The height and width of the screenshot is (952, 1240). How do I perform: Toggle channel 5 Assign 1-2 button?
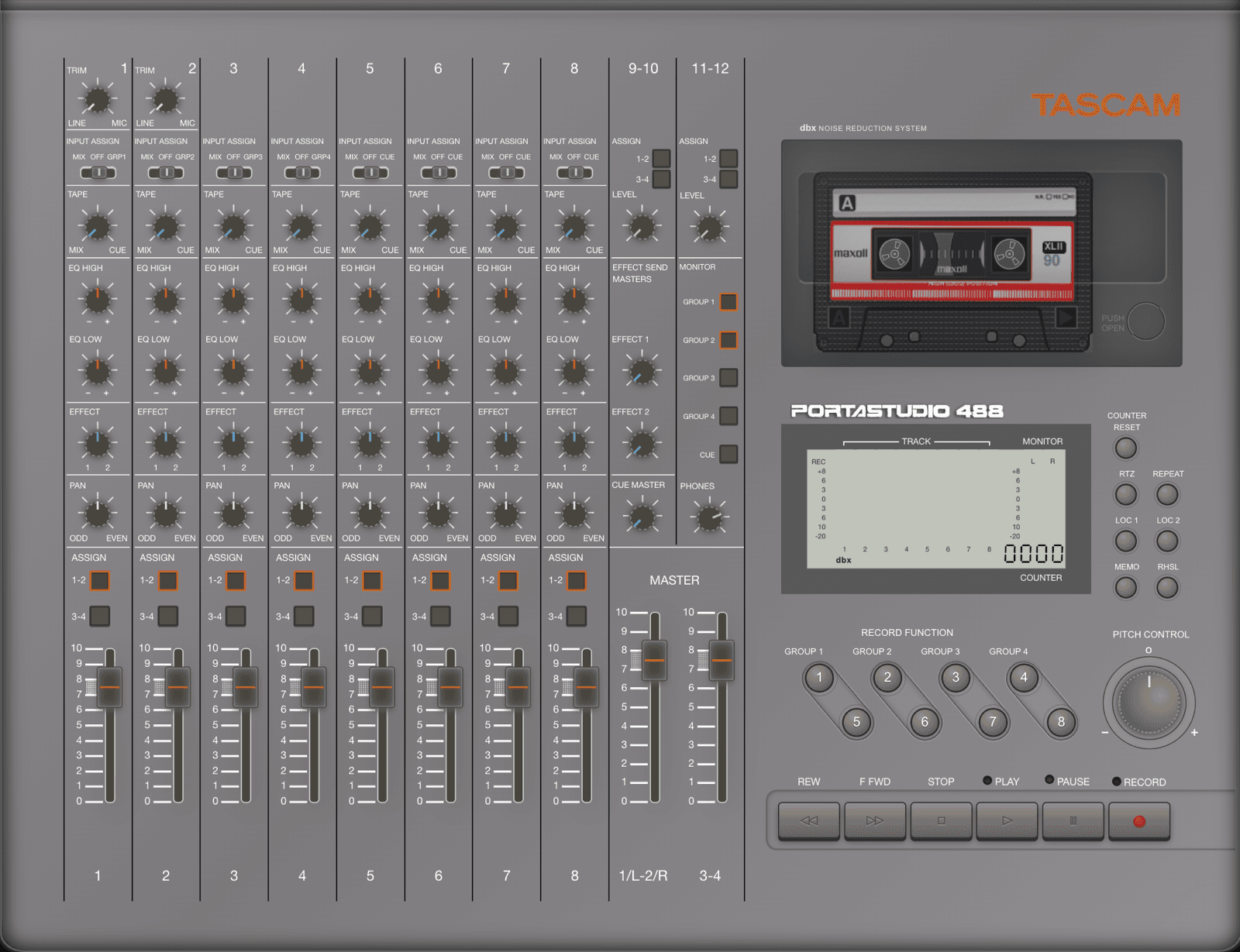pos(373,580)
